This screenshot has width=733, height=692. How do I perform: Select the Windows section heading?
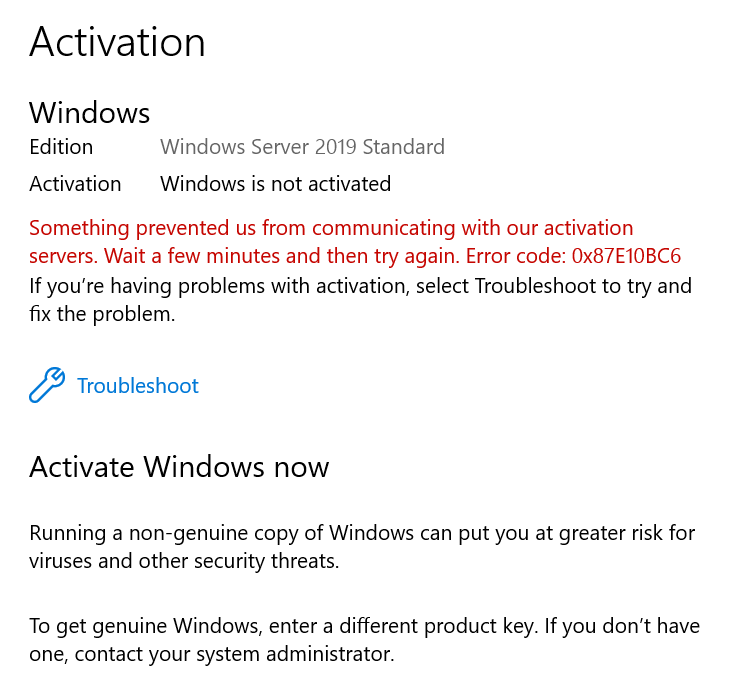[89, 113]
